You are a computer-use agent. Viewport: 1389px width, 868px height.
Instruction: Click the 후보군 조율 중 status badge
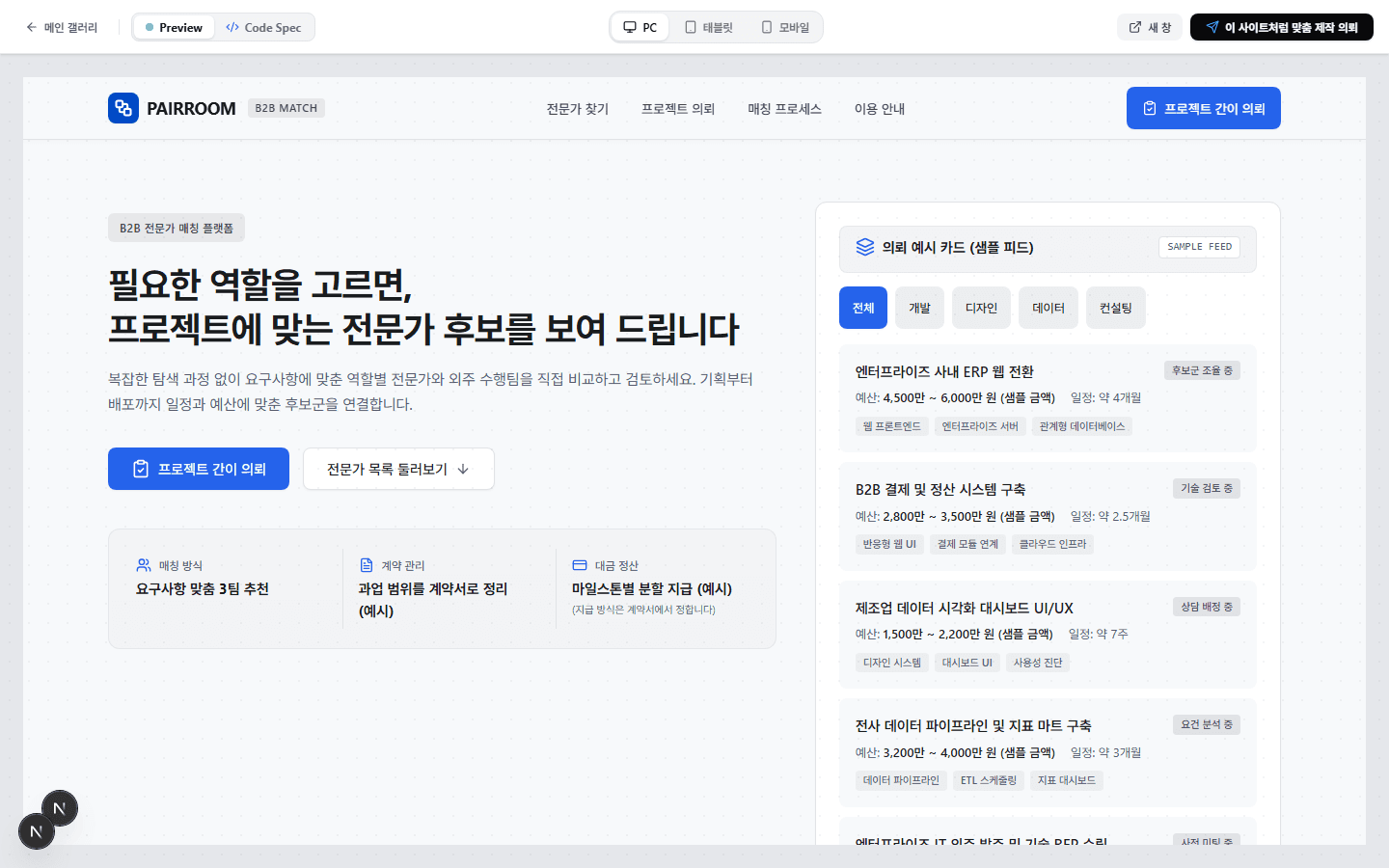pos(1202,370)
